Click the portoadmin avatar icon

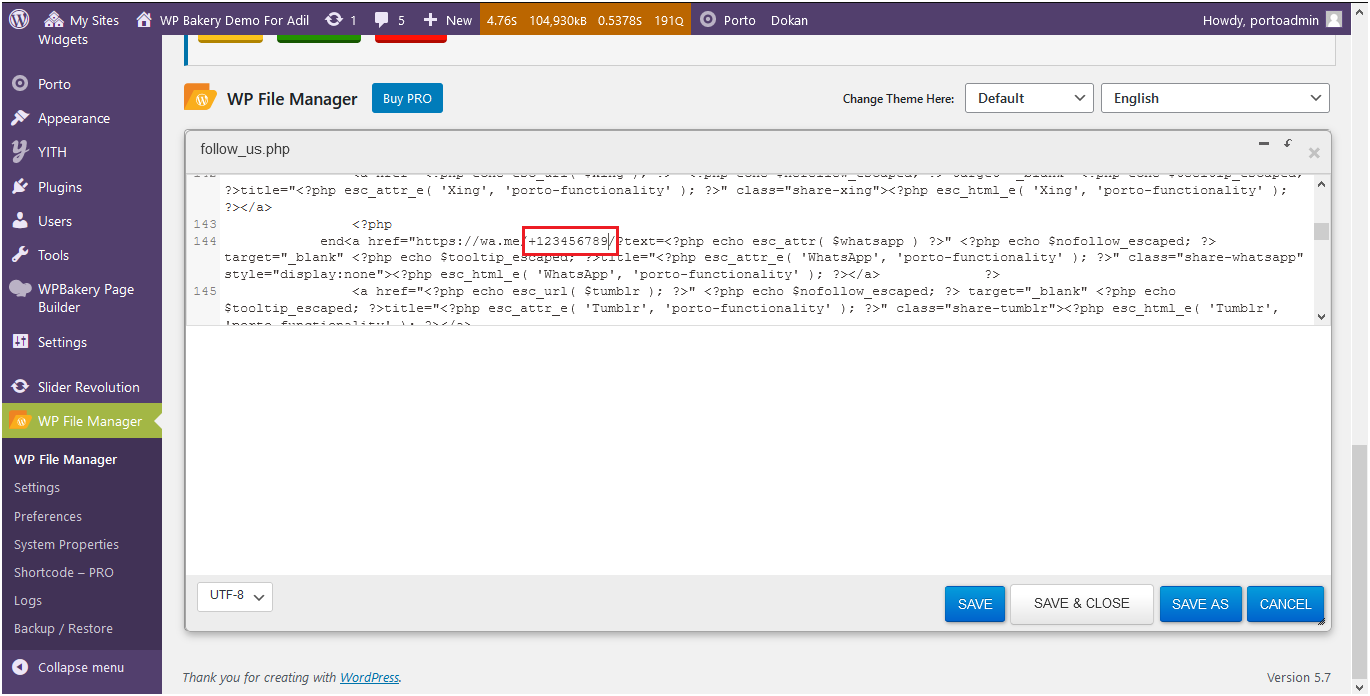pyautogui.click(x=1333, y=19)
